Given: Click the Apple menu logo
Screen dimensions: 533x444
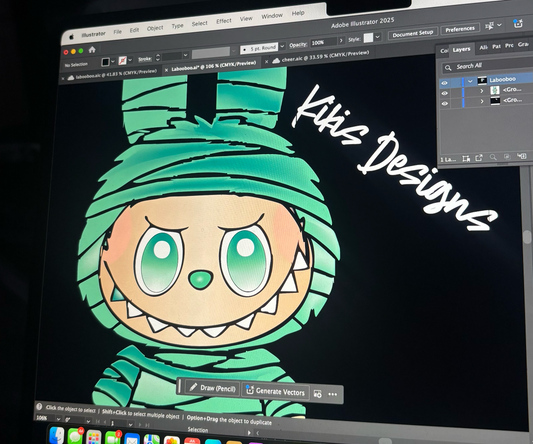Looking at the screenshot, I should point(72,37).
